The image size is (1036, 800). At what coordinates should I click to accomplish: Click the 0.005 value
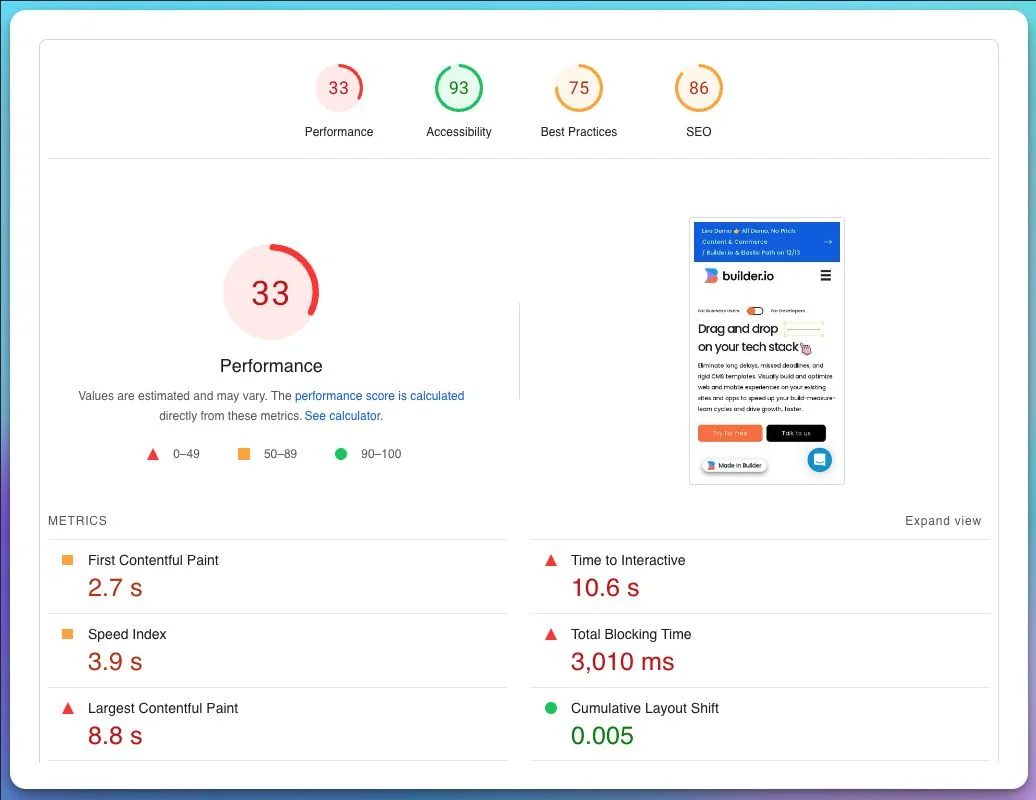pyautogui.click(x=602, y=735)
